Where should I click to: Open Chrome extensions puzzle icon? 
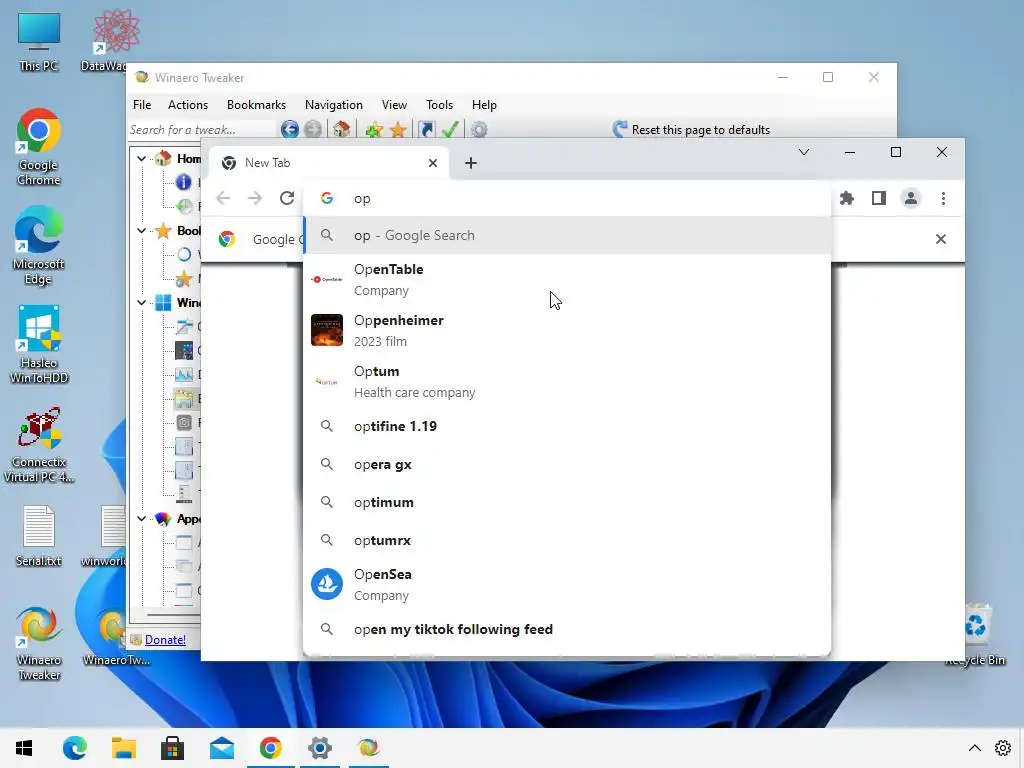click(x=847, y=199)
